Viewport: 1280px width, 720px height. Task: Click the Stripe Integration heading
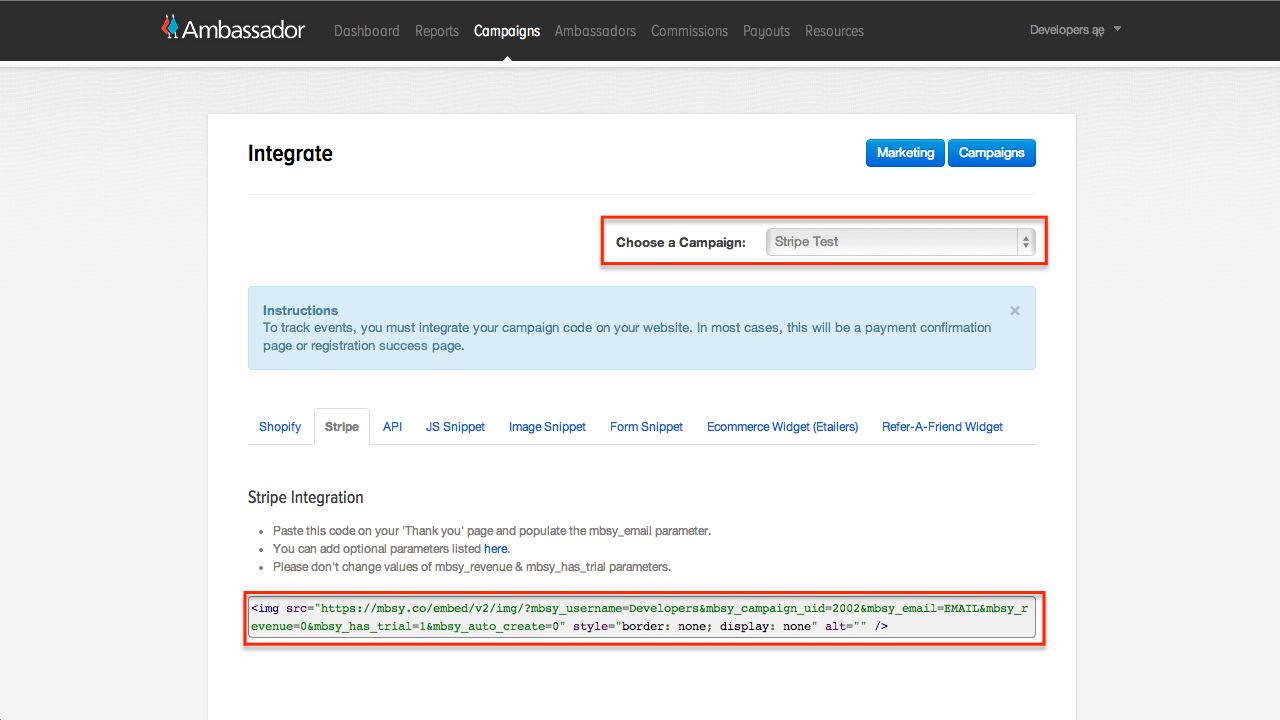[306, 498]
